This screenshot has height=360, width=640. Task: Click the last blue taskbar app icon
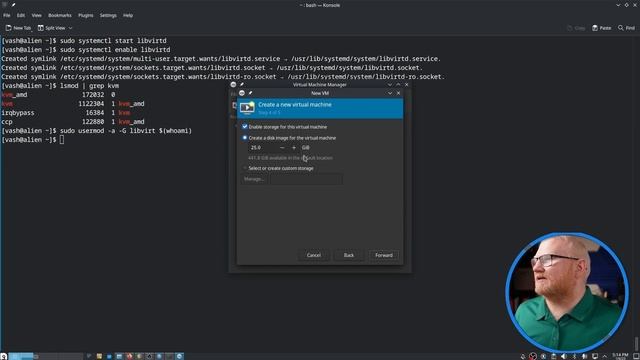click(179, 356)
